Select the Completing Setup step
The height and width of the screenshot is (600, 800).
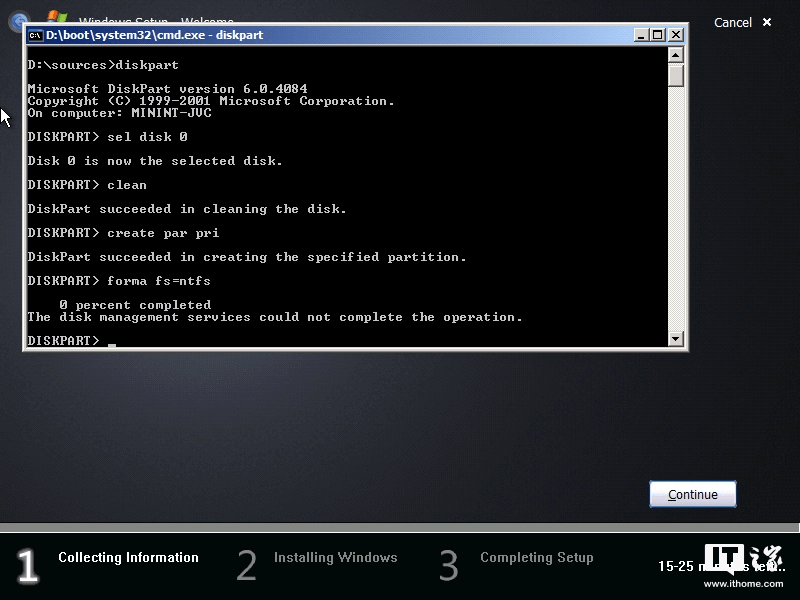click(x=537, y=558)
